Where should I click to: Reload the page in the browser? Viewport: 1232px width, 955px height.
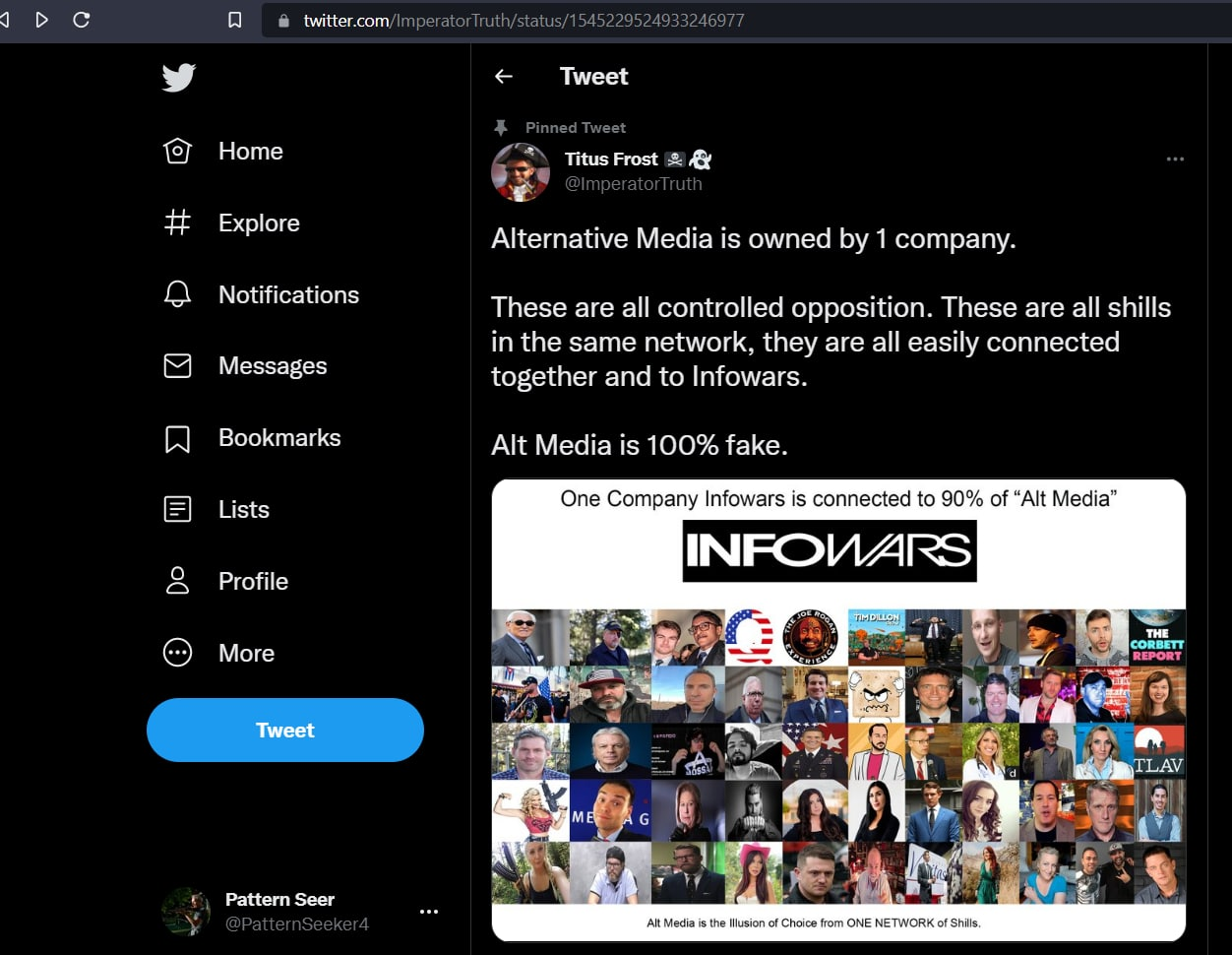pyautogui.click(x=82, y=20)
